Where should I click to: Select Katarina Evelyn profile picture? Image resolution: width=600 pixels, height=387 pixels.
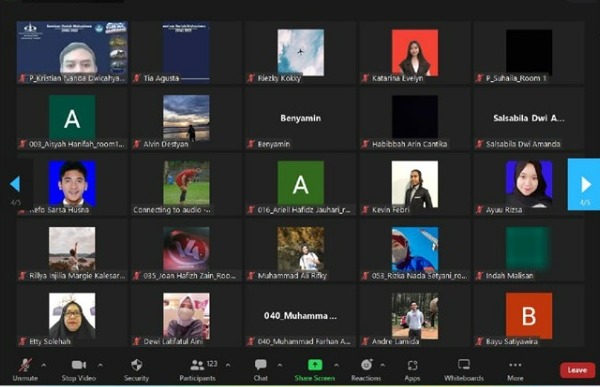415,52
